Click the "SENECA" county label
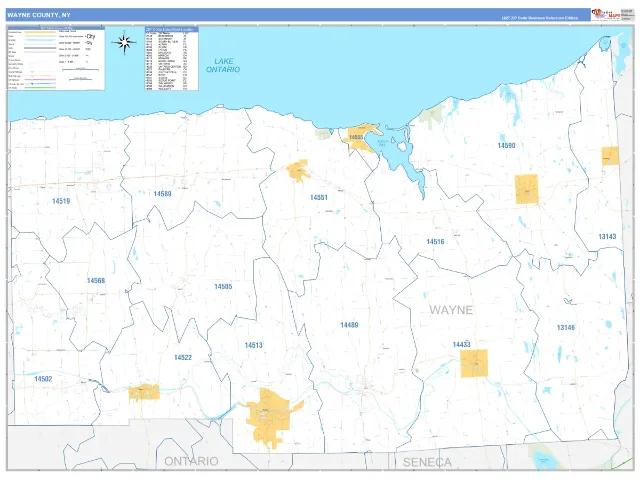 click(427, 462)
